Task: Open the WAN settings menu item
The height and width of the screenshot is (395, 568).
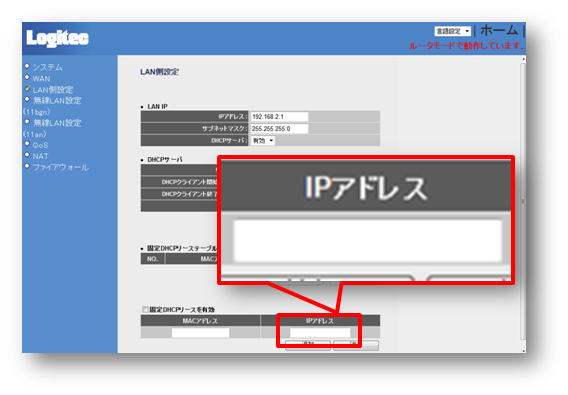Action: [41, 79]
